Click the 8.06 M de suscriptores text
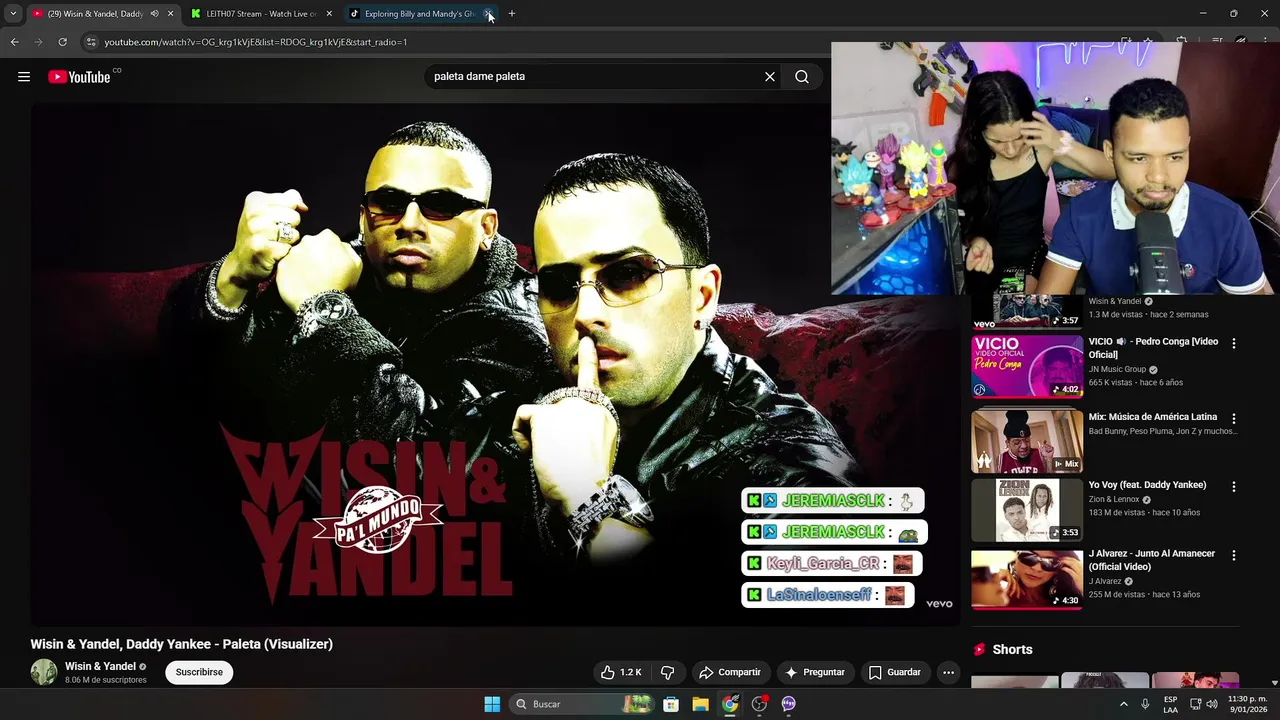This screenshot has width=1280, height=720. pyautogui.click(x=106, y=680)
